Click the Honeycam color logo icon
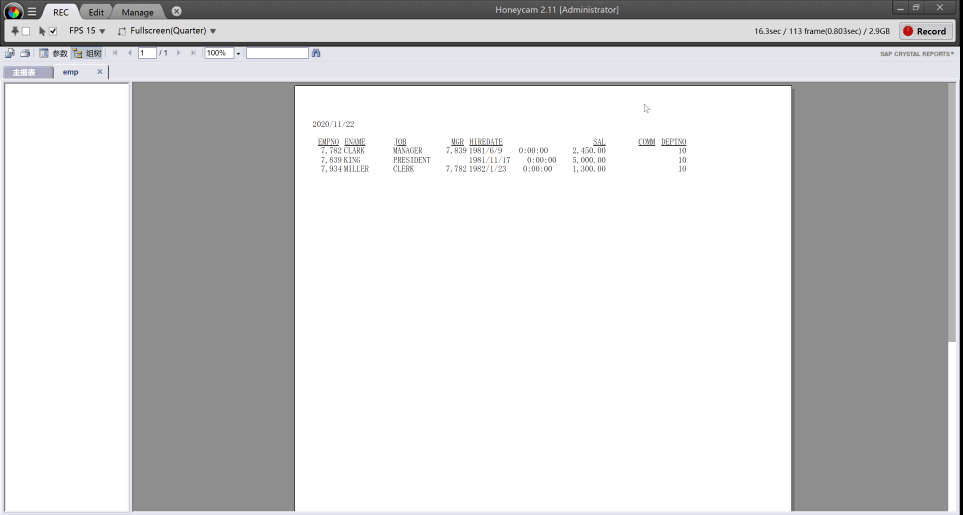 point(13,11)
